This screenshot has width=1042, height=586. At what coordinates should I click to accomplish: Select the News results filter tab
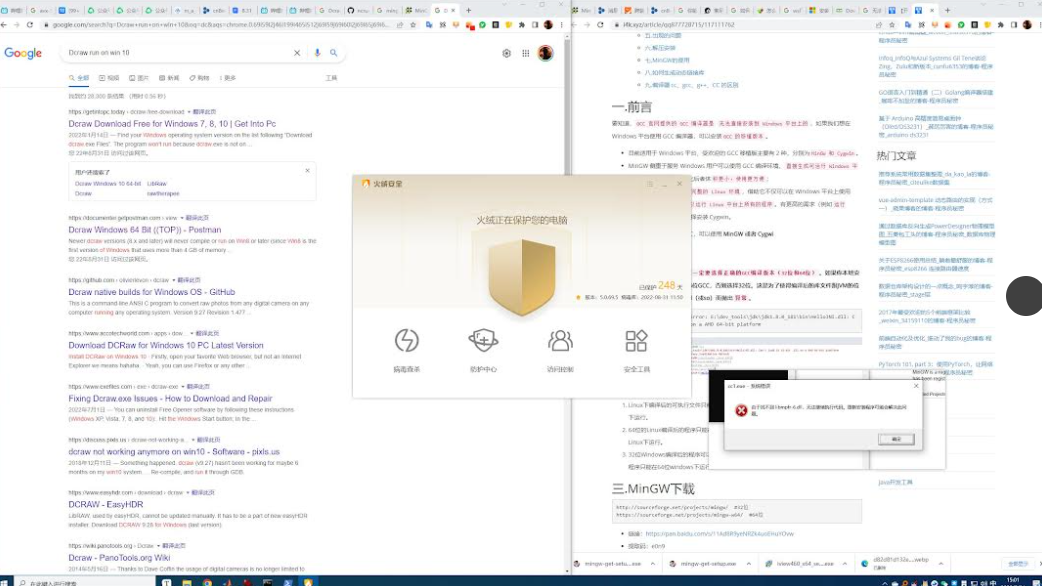pos(169,78)
